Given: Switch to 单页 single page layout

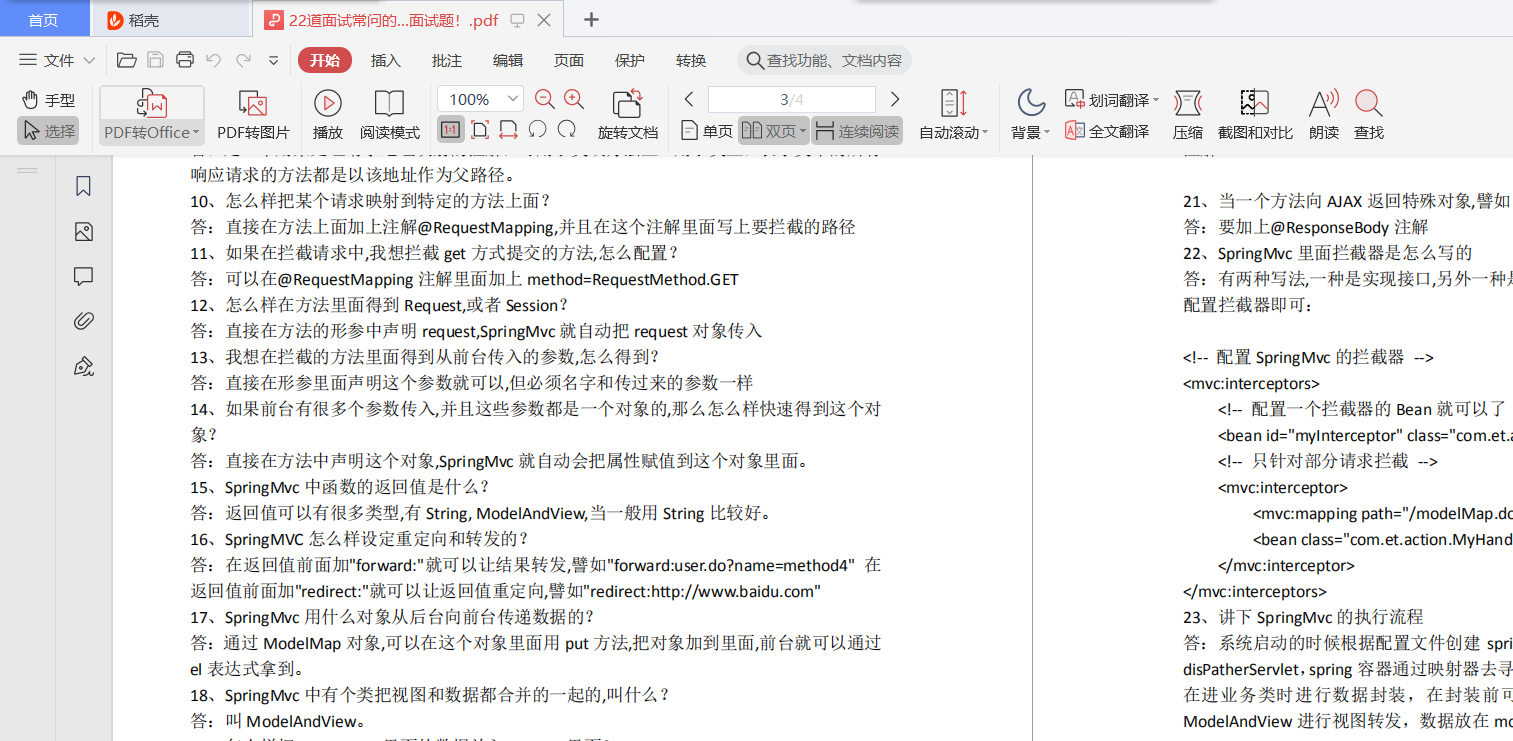Looking at the screenshot, I should click(x=706, y=131).
